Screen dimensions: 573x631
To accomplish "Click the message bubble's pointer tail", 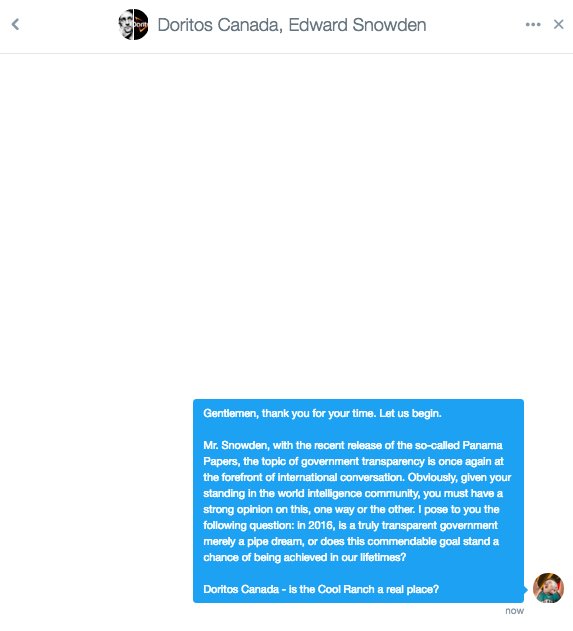I will coord(526,590).
